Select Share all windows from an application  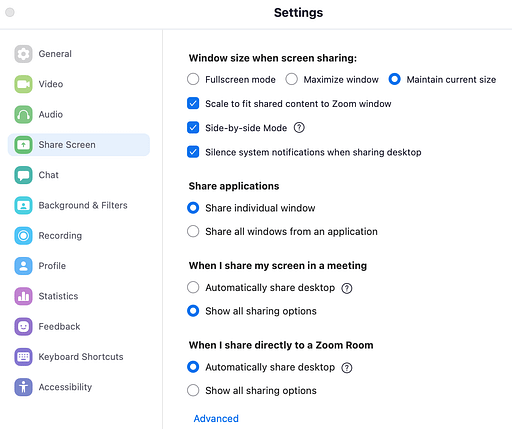193,231
